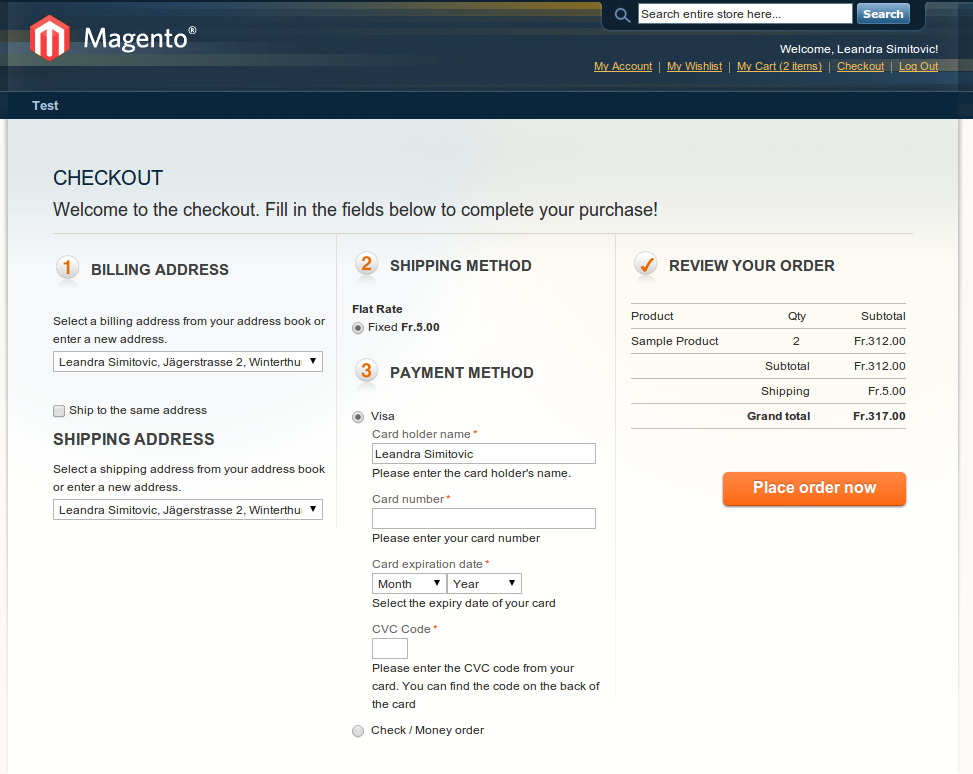The width and height of the screenshot is (973, 774).
Task: Select the Fixed flat rate shipping option
Action: point(358,328)
